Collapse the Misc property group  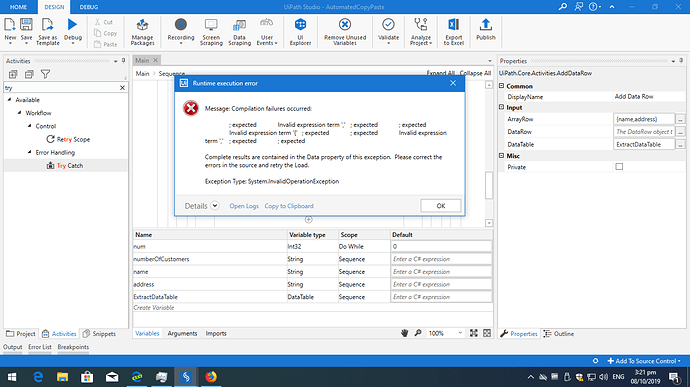tap(501, 155)
